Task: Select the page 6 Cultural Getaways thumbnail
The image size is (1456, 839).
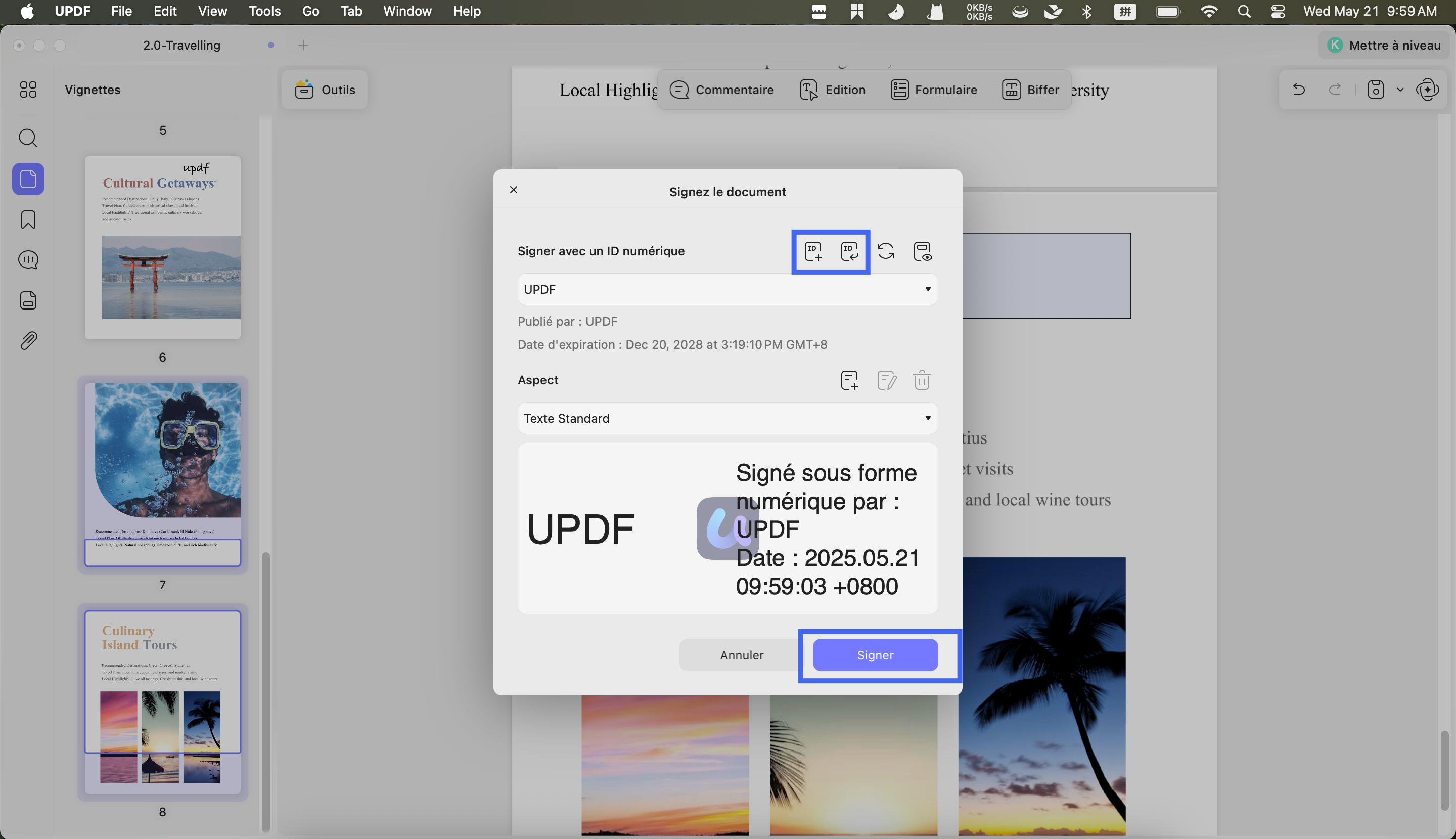Action: click(x=162, y=247)
